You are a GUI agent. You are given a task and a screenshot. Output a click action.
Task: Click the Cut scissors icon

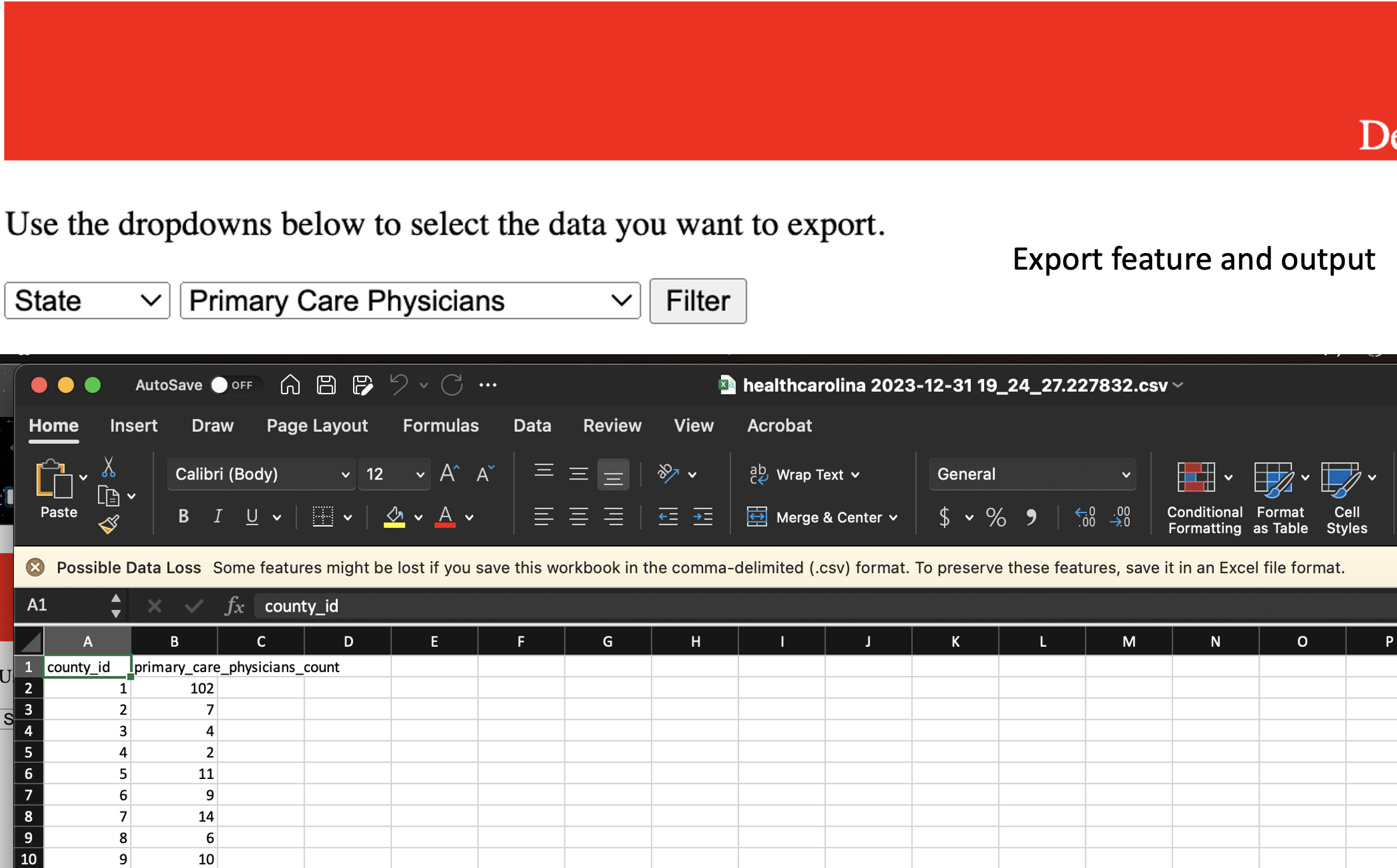[109, 465]
